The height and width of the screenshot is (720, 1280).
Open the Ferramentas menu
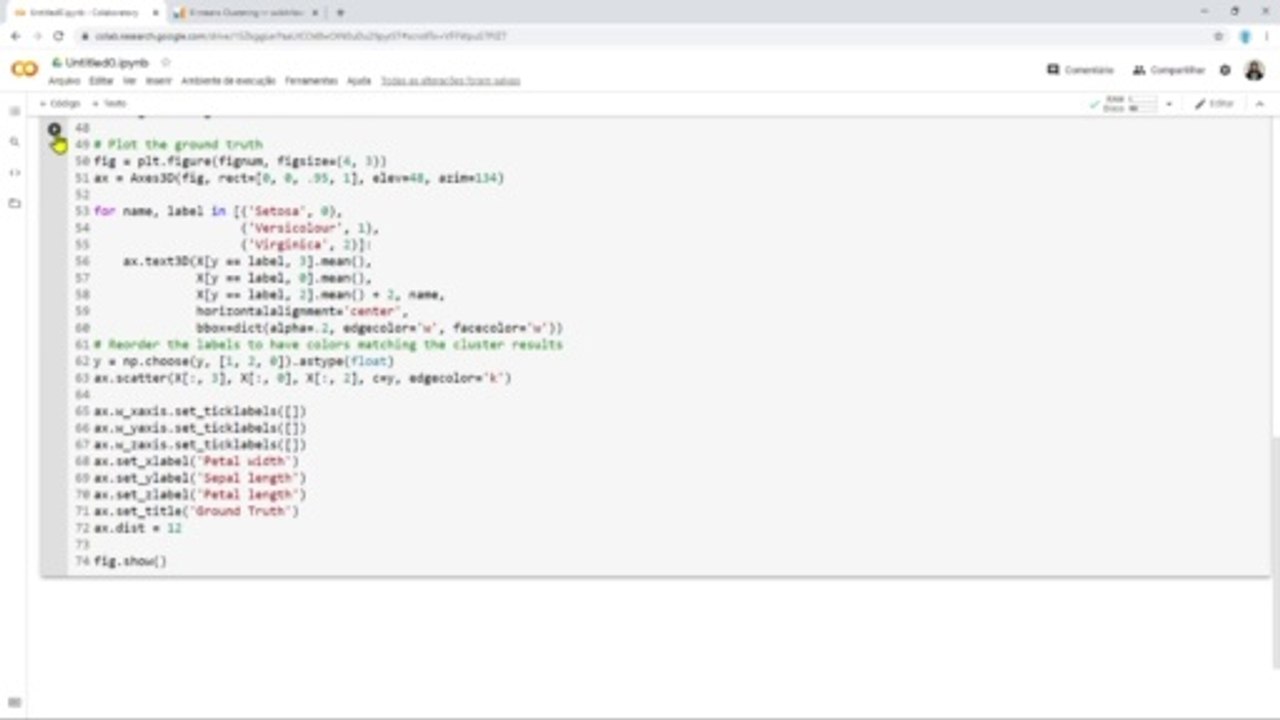click(x=311, y=81)
